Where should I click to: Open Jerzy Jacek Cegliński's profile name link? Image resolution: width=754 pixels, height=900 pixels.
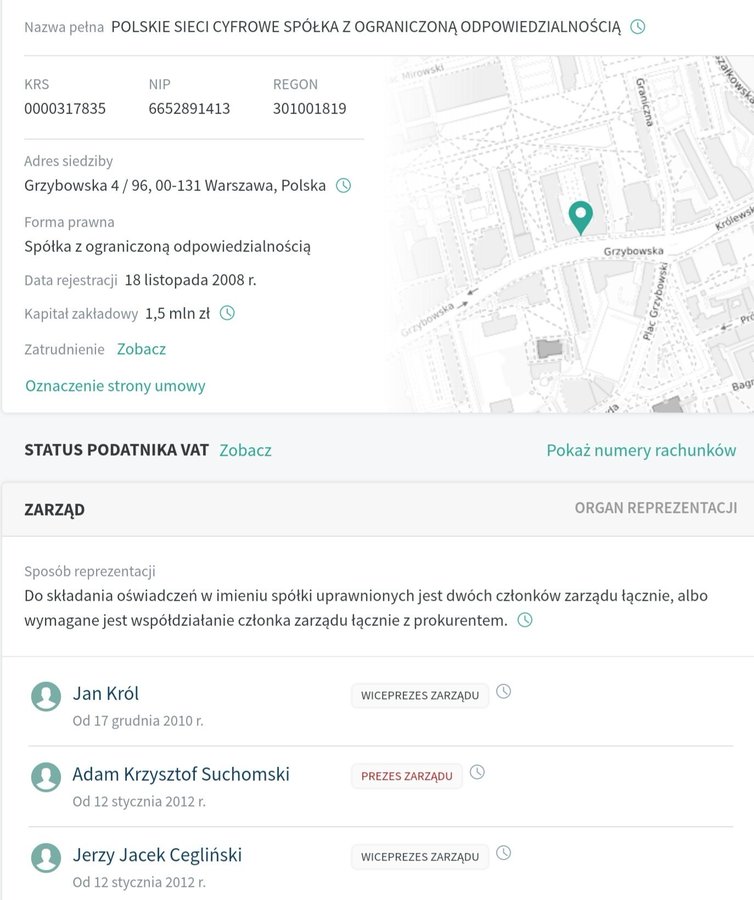point(157,855)
